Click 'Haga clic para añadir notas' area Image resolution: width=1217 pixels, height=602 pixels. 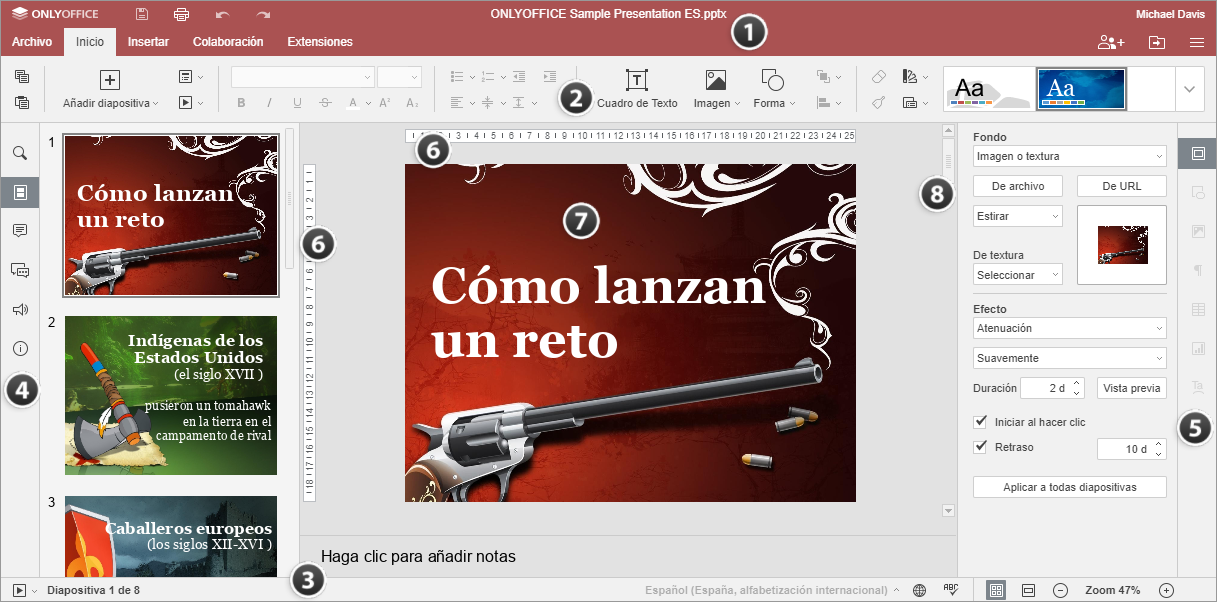[x=418, y=556]
